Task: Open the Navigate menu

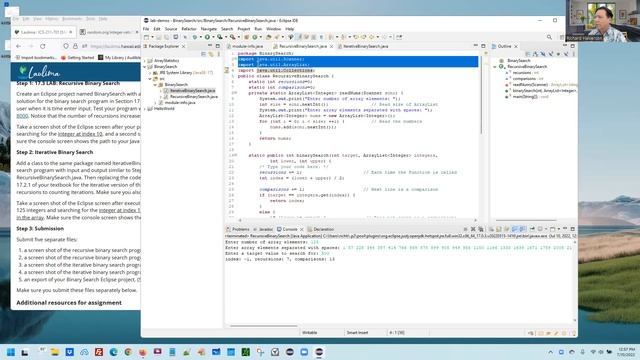Action: pos(208,29)
